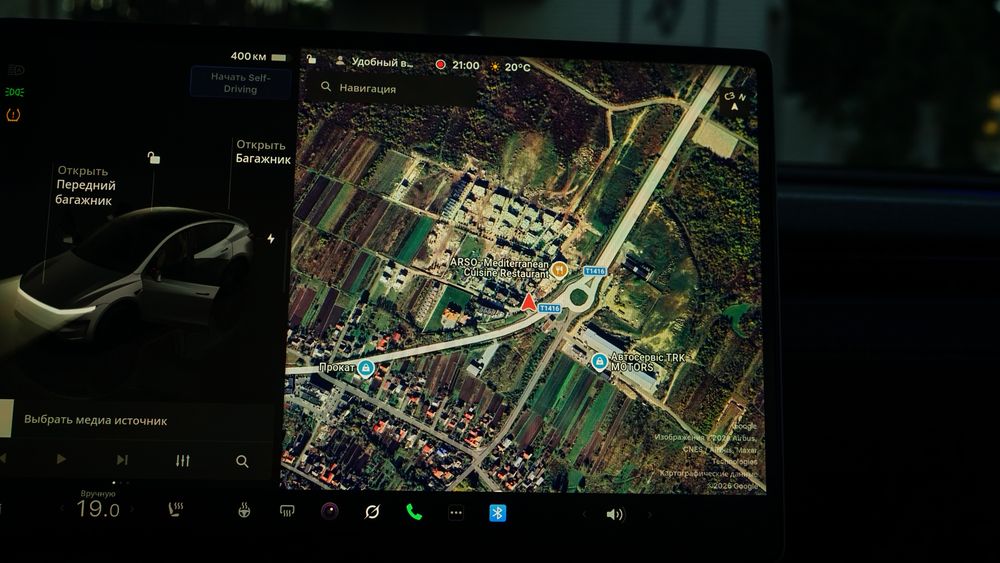1000x563 pixels.
Task: Tap the navigation search magnifier icon
Action: tap(326, 86)
